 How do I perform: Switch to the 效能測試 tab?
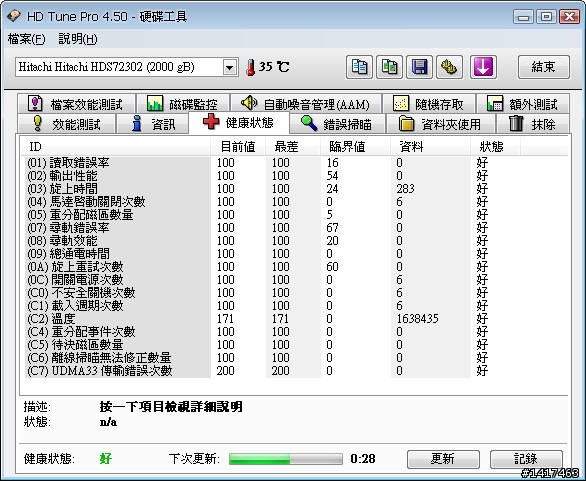[67, 124]
